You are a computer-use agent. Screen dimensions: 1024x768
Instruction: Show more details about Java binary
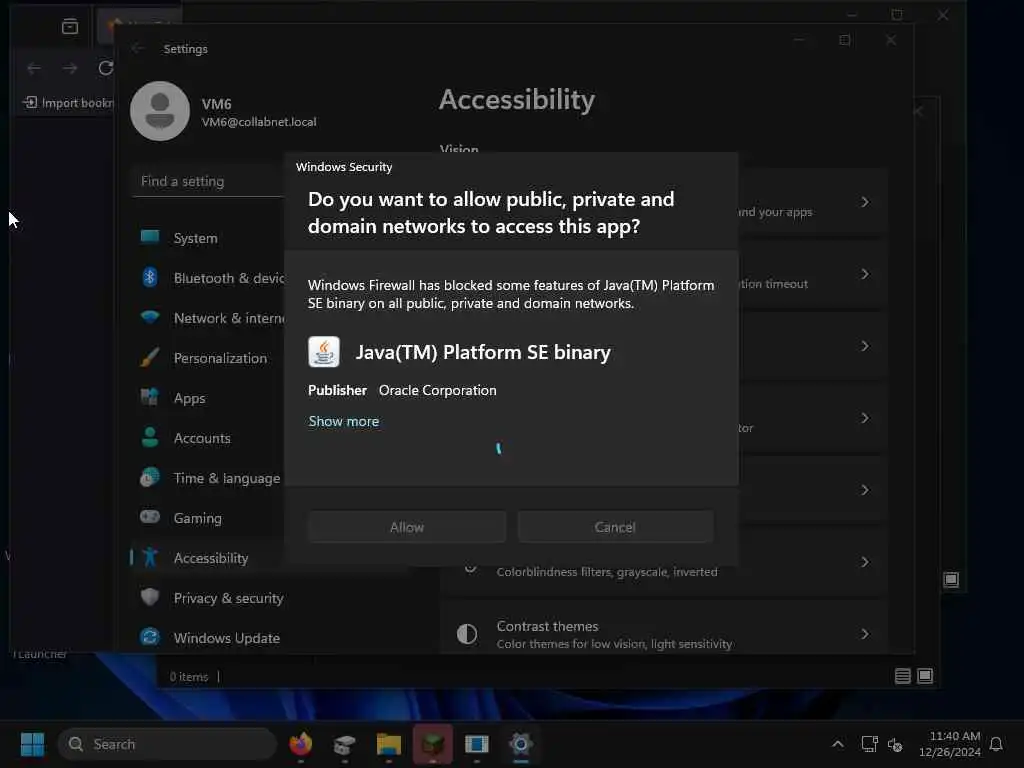pos(344,421)
